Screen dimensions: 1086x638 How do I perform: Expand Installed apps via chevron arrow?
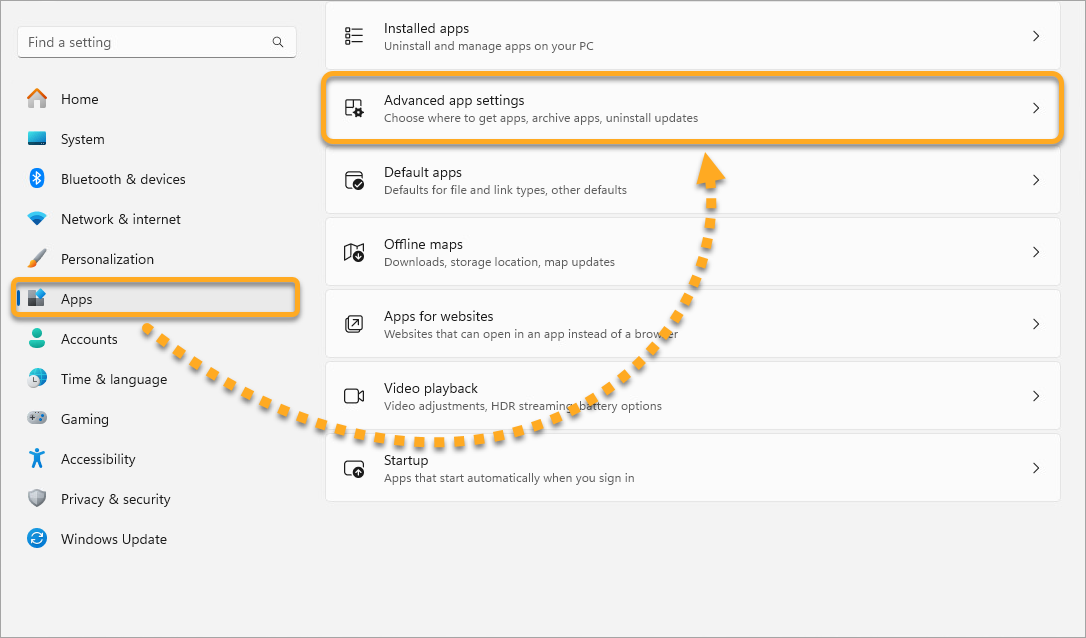coord(1036,36)
